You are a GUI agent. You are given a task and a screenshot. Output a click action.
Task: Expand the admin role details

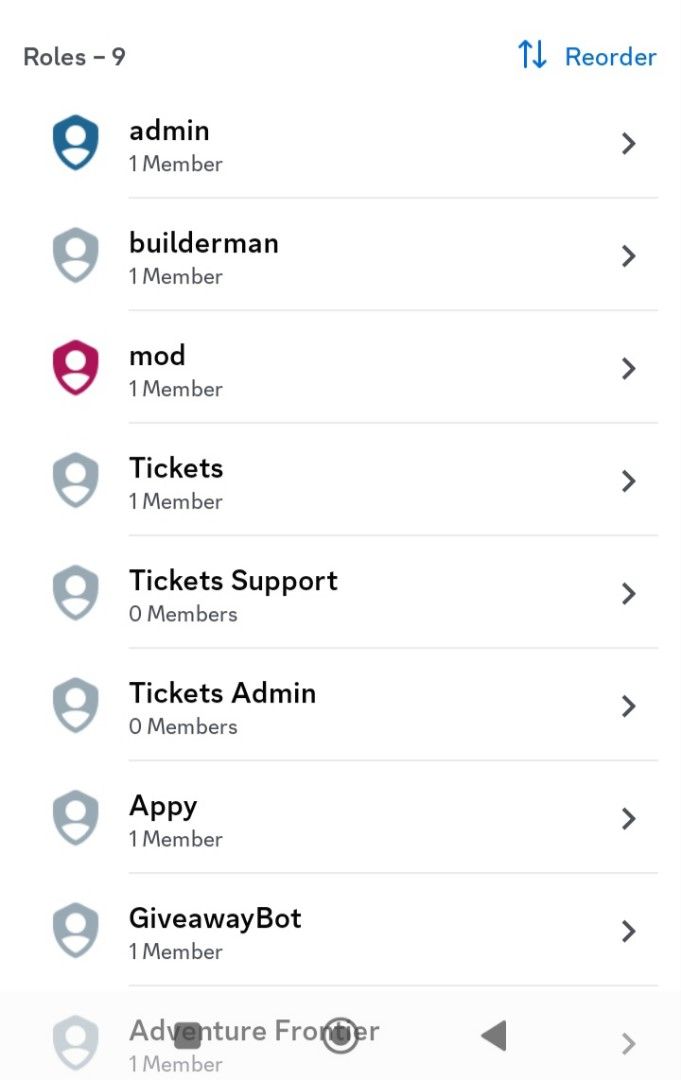629,143
